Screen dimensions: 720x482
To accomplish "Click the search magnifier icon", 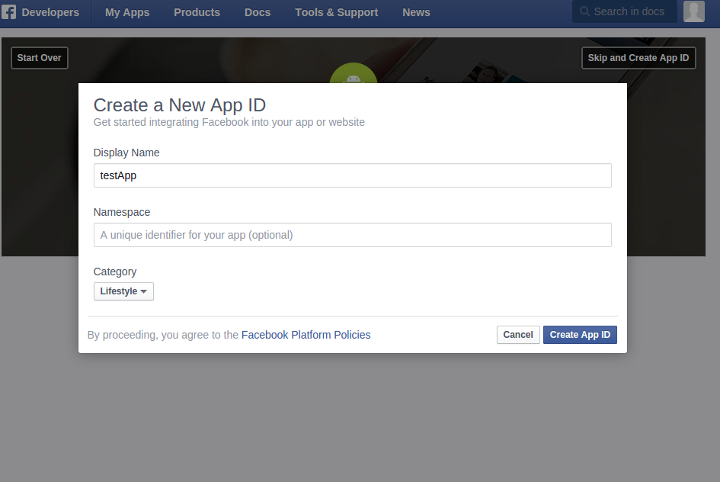I will coord(585,11).
